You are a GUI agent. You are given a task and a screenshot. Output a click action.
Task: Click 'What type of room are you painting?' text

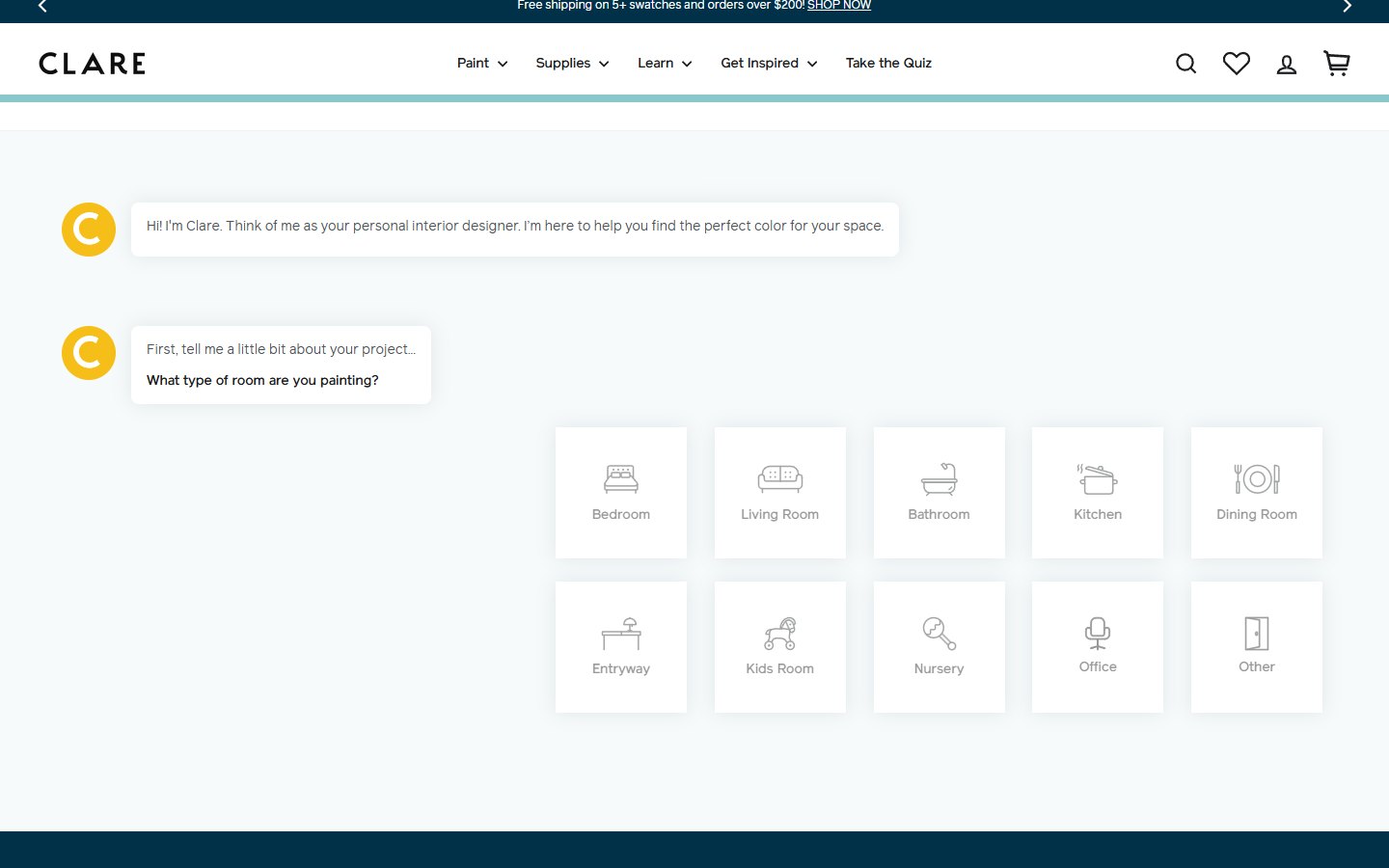pos(262,381)
